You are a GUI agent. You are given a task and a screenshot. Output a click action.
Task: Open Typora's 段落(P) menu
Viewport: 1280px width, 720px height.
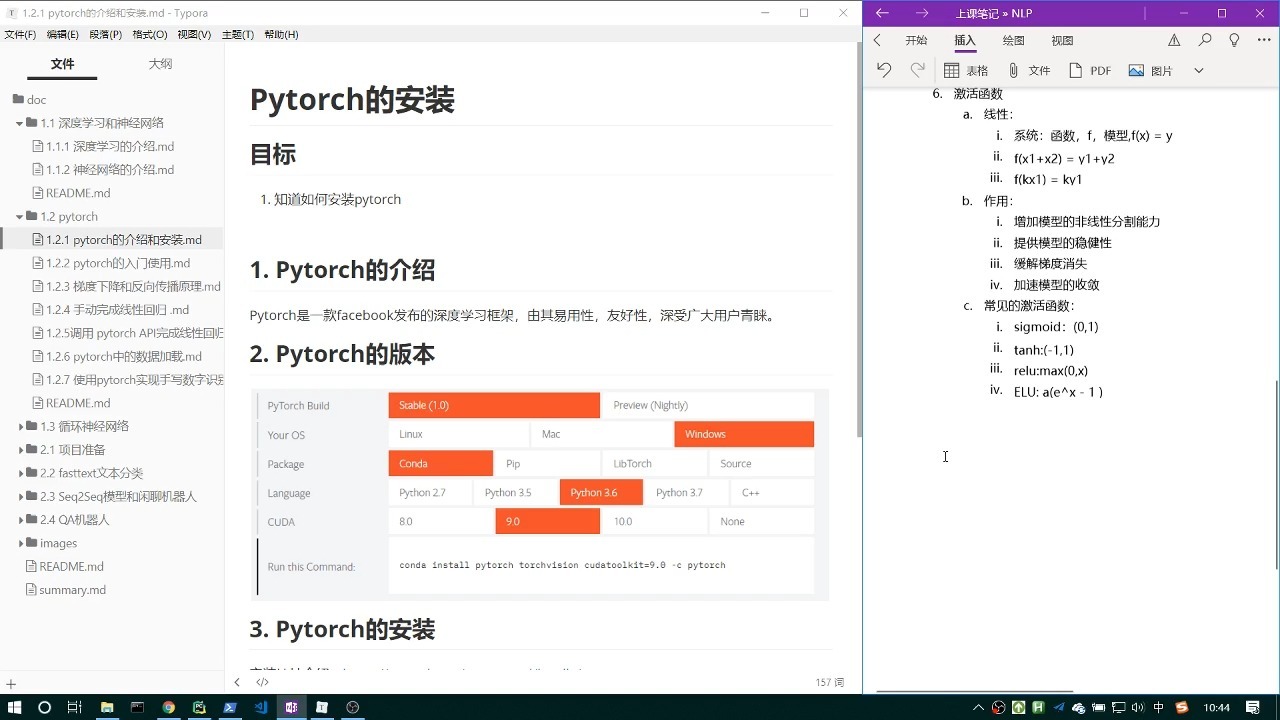(105, 34)
